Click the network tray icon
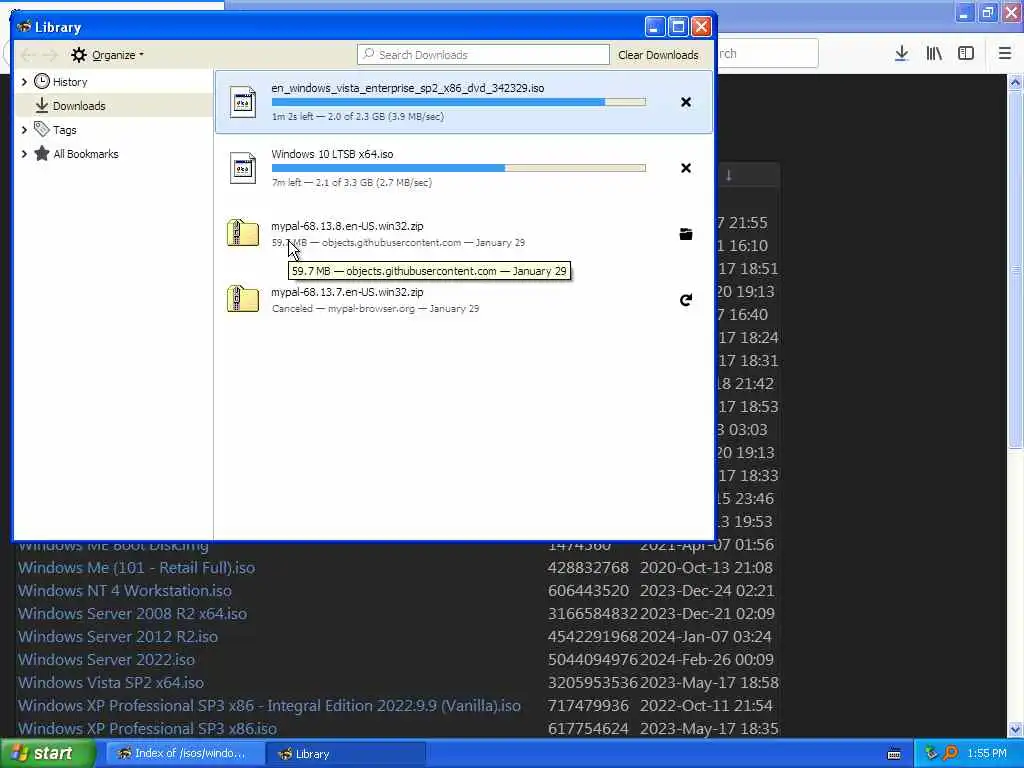The width and height of the screenshot is (1024, 768). pos(931,753)
